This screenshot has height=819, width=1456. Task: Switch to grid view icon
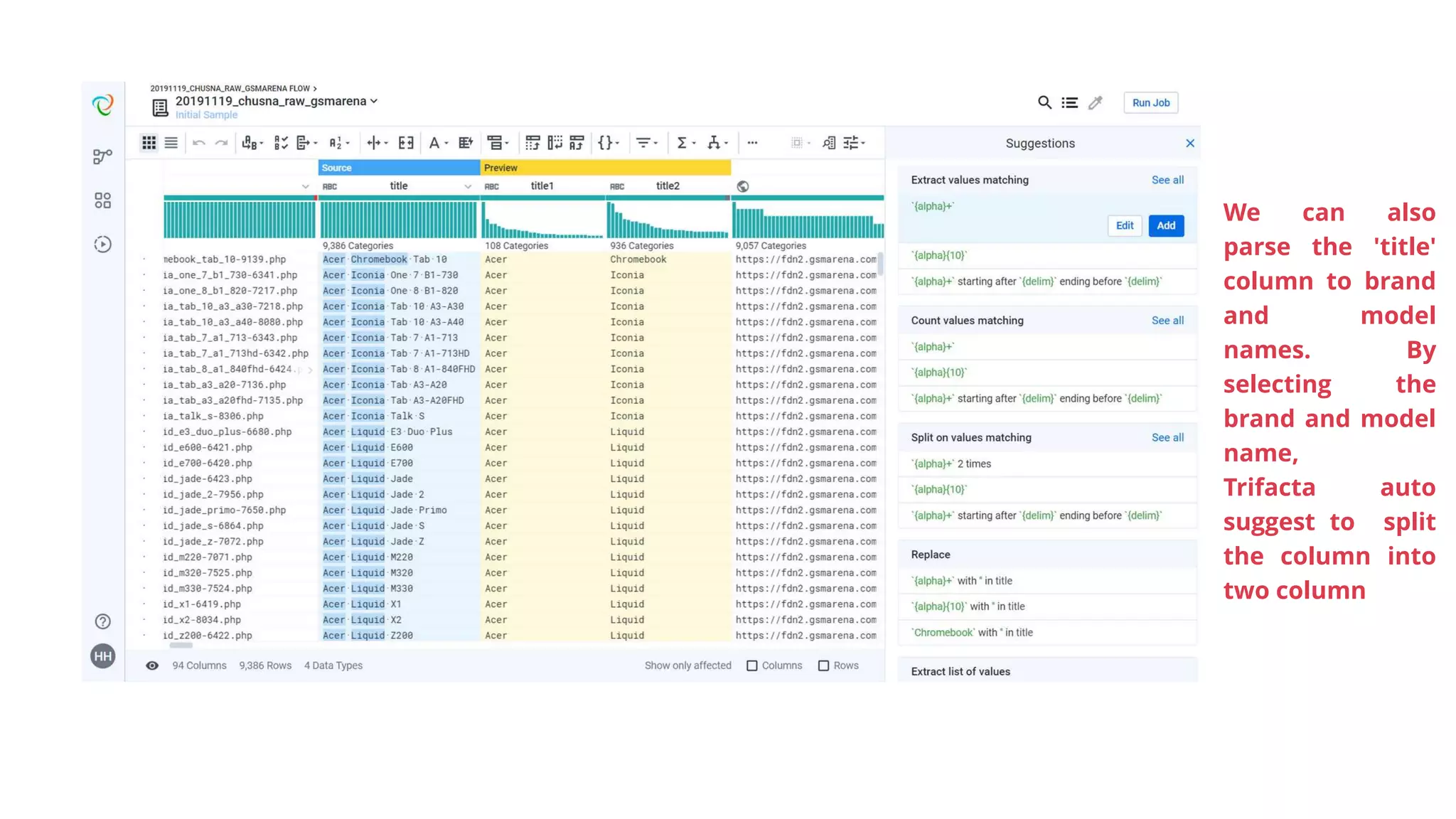tap(149, 143)
